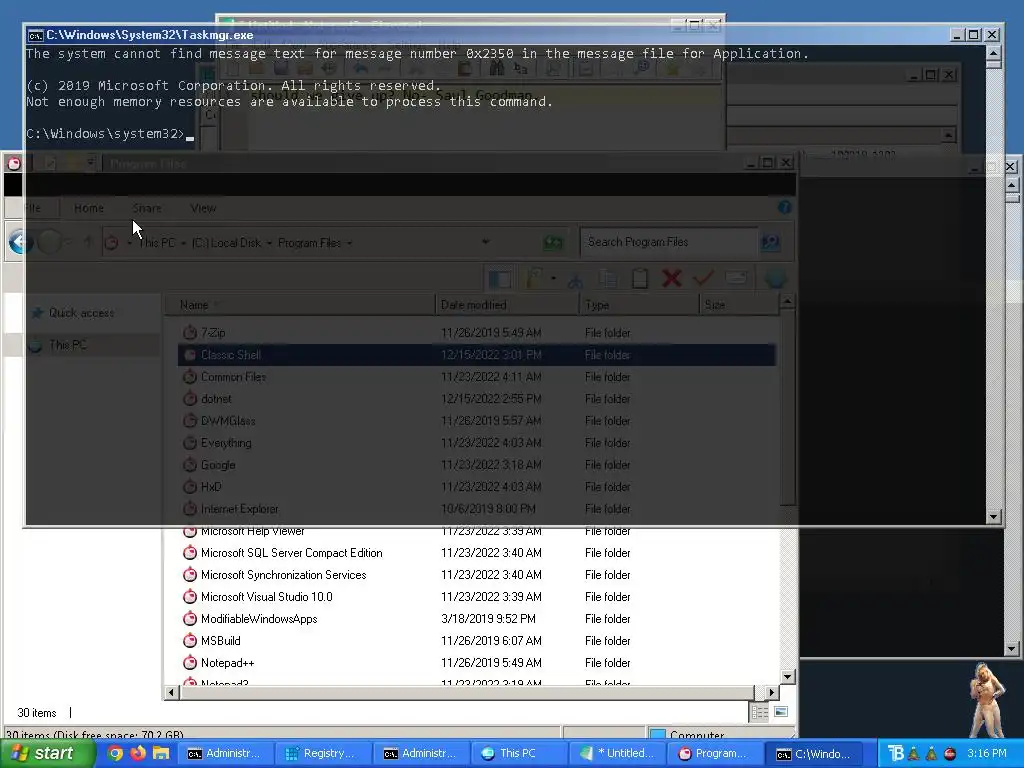Image resolution: width=1024 pixels, height=768 pixels.
Task: Click the red ball tray icon
Action: coord(950,754)
